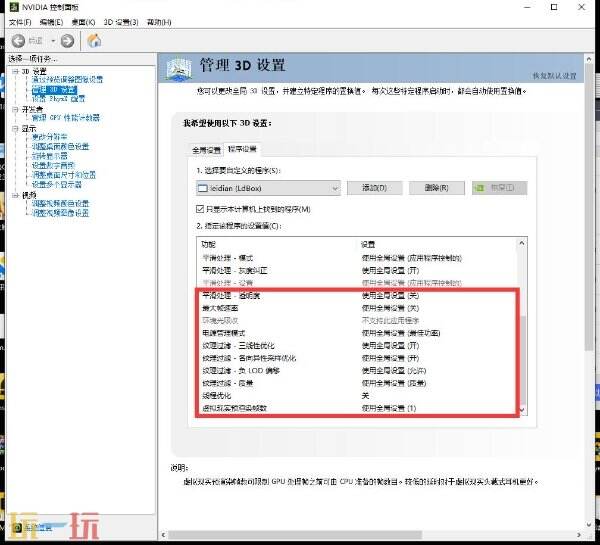Click horizontal scrollbar right arrow

click(579, 535)
